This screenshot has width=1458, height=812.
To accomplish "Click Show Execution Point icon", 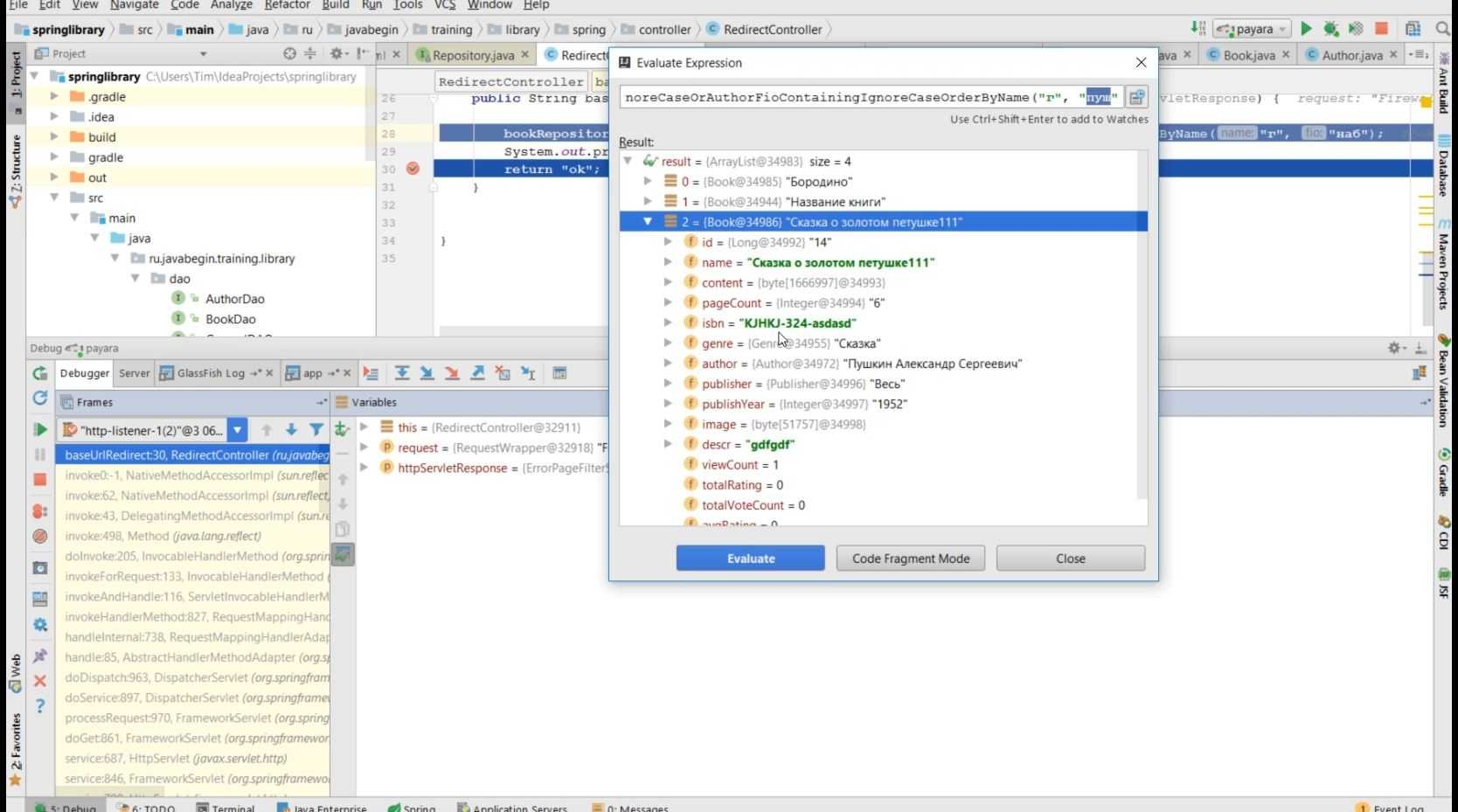I will [x=371, y=373].
